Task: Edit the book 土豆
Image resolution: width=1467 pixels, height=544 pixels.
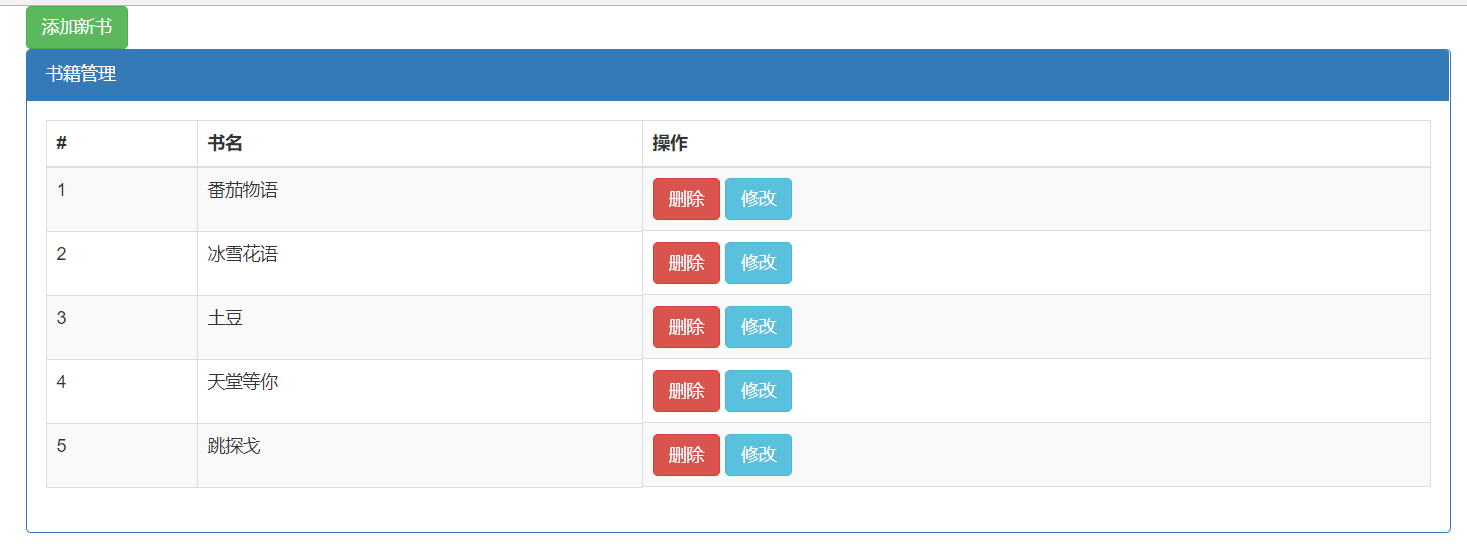Action: [x=758, y=327]
